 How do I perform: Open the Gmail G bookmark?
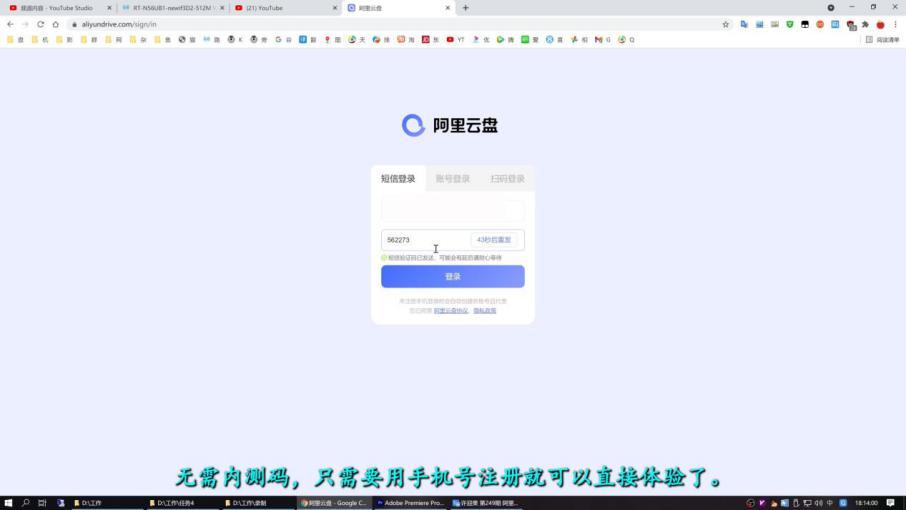click(x=603, y=40)
